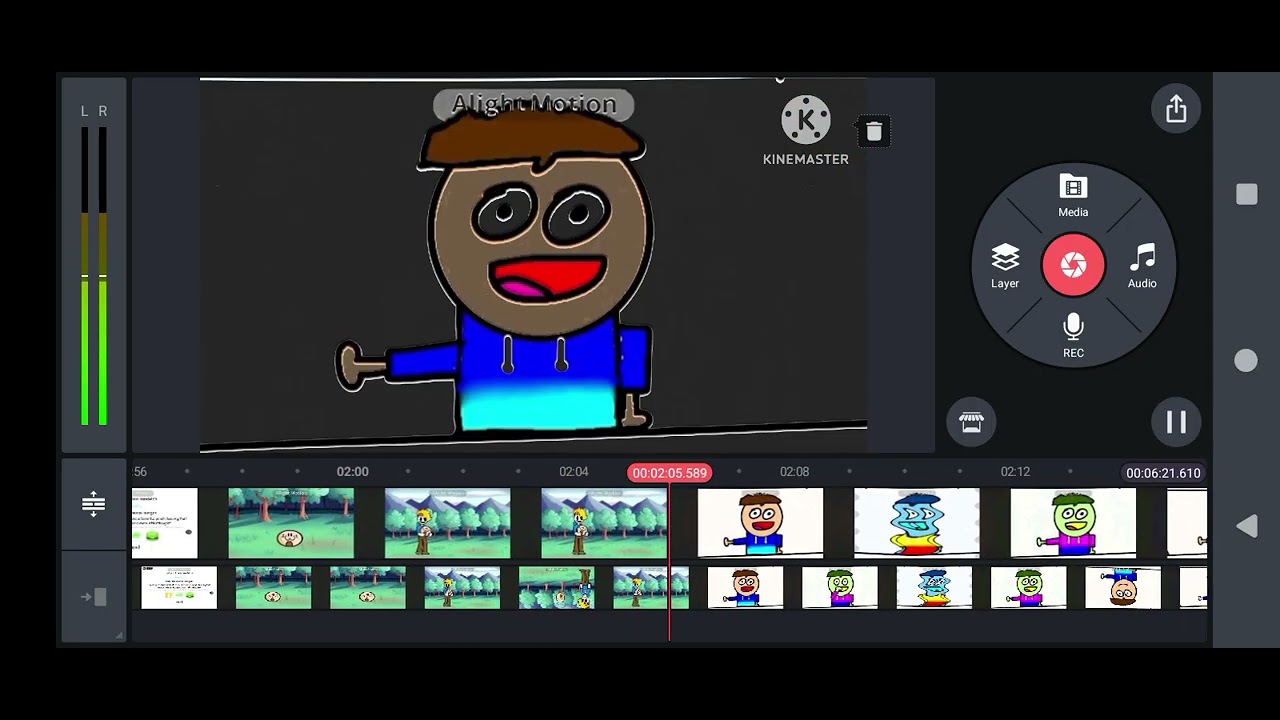Screen dimensions: 1280x720
Task: Open the Layer menu
Action: (x=1005, y=267)
